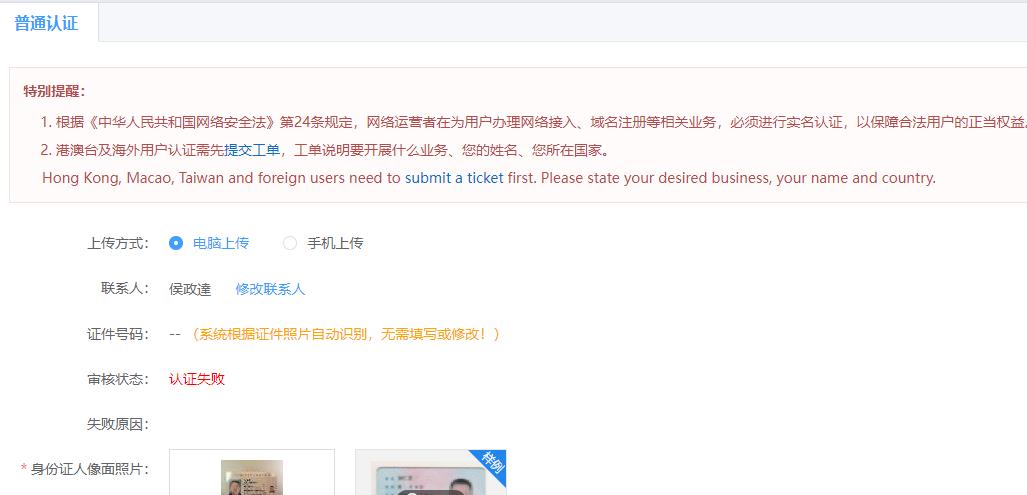Click the 失败原因 label
The width and height of the screenshot is (1027, 495).
coord(118,424)
